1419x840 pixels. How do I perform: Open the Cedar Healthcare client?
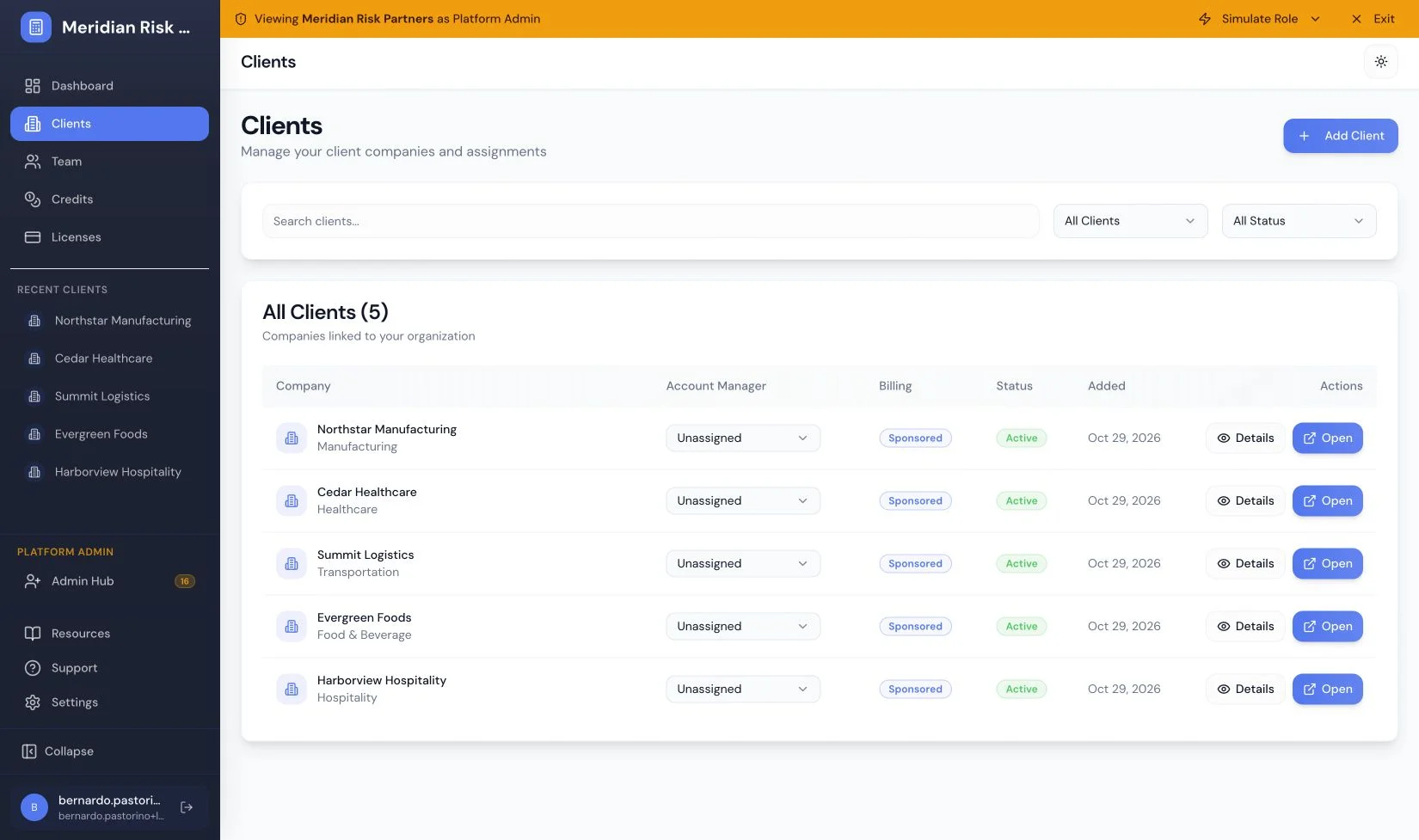1327,500
